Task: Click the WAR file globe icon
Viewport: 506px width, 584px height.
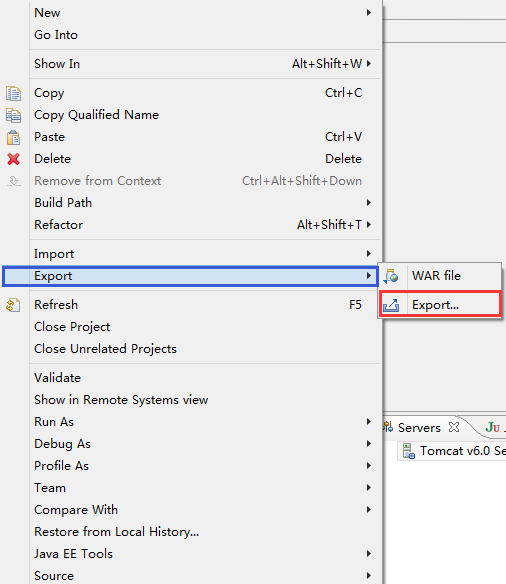Action: 391,276
